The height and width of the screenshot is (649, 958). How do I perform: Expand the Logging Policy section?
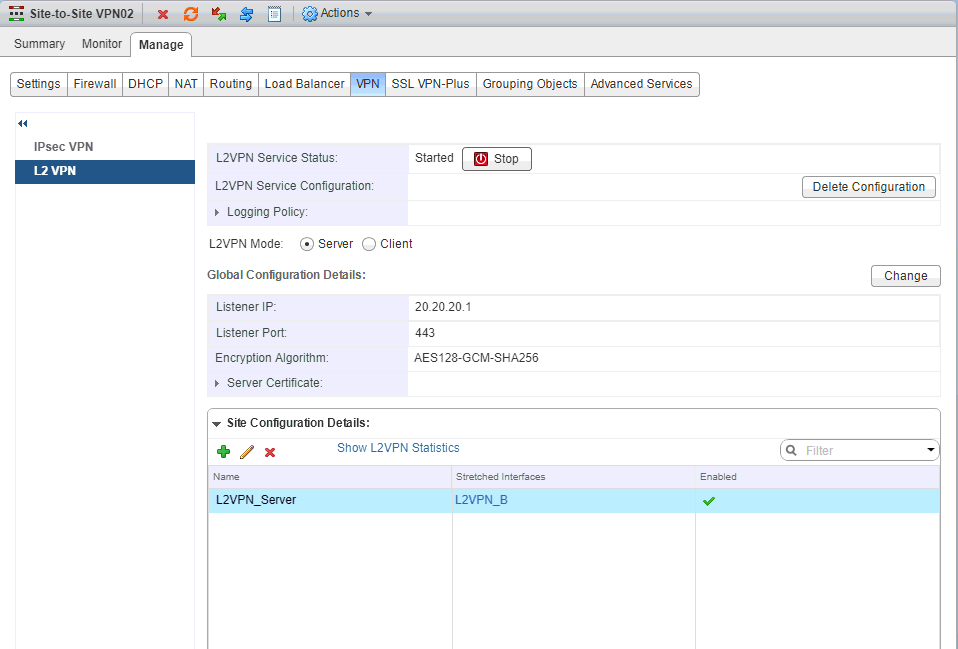(218, 212)
